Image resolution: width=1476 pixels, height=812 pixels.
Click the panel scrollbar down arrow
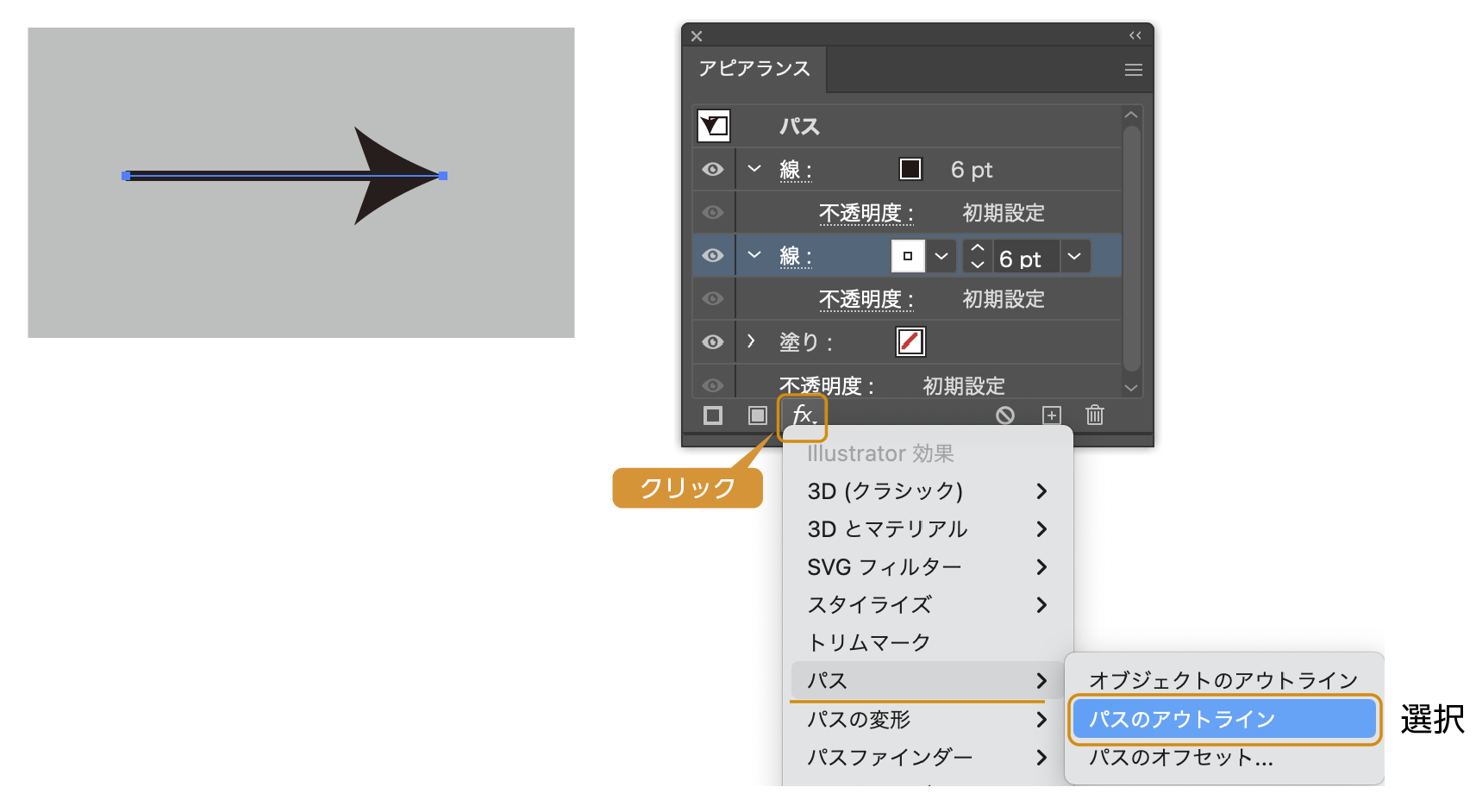[x=1132, y=388]
